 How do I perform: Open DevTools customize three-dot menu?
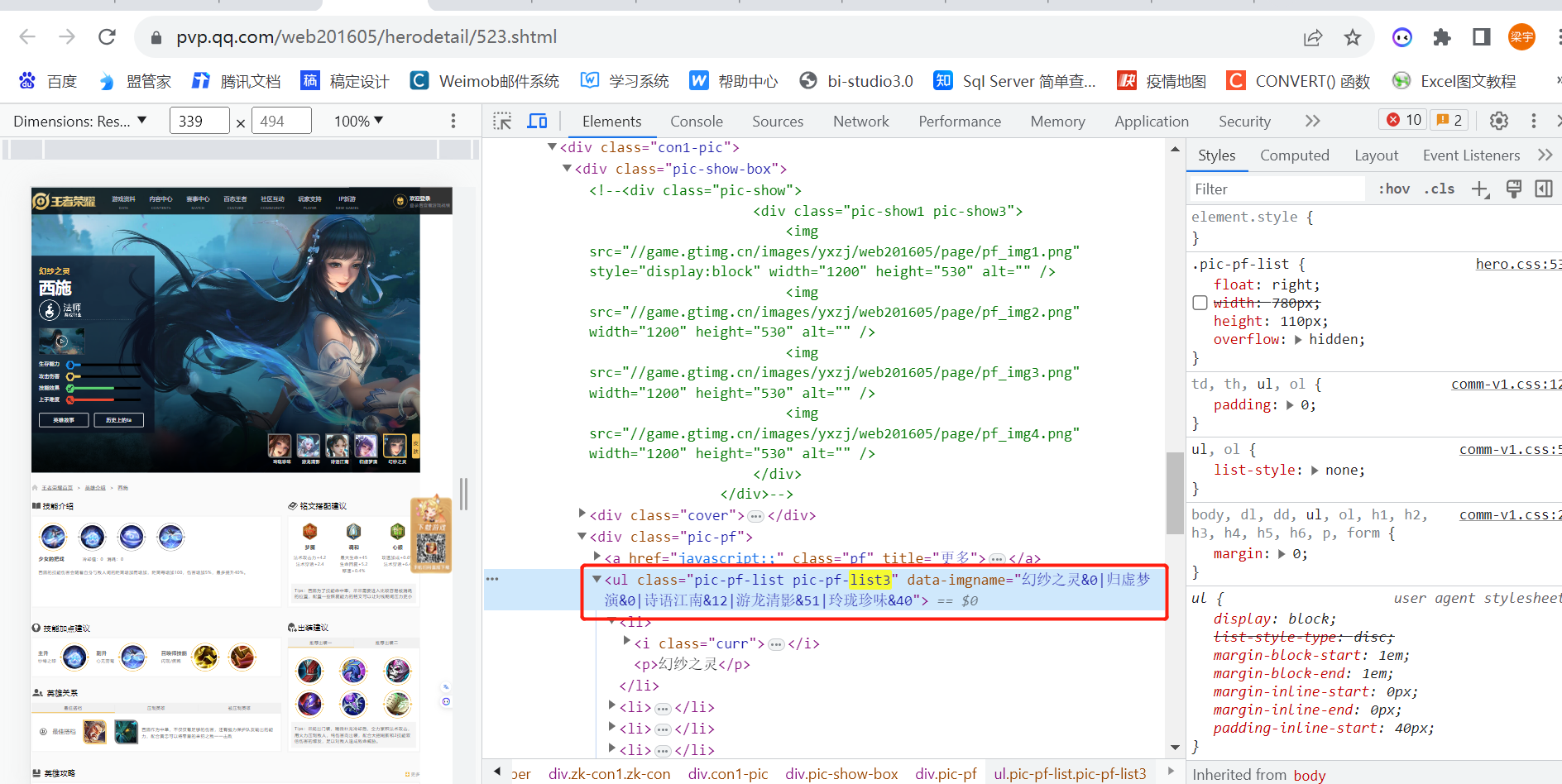pos(1534,121)
